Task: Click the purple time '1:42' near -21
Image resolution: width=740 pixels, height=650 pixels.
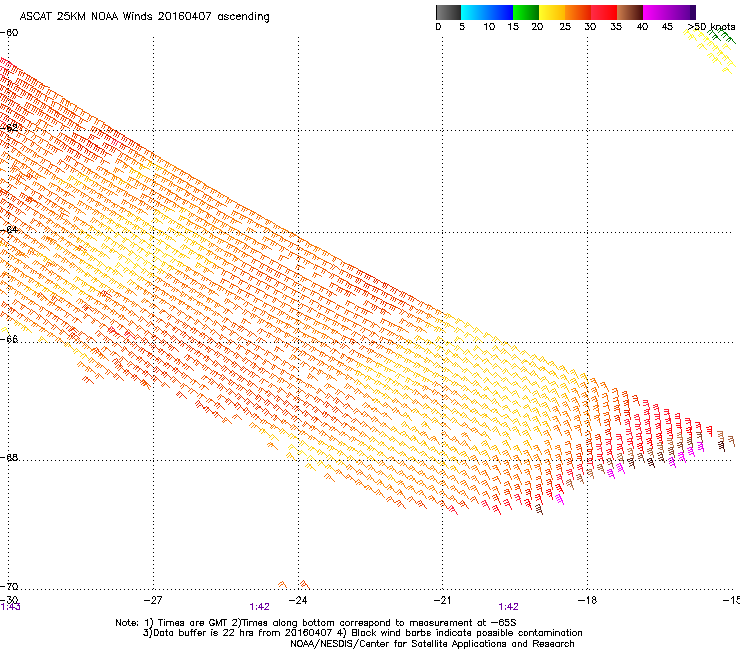Action: [x=508, y=607]
